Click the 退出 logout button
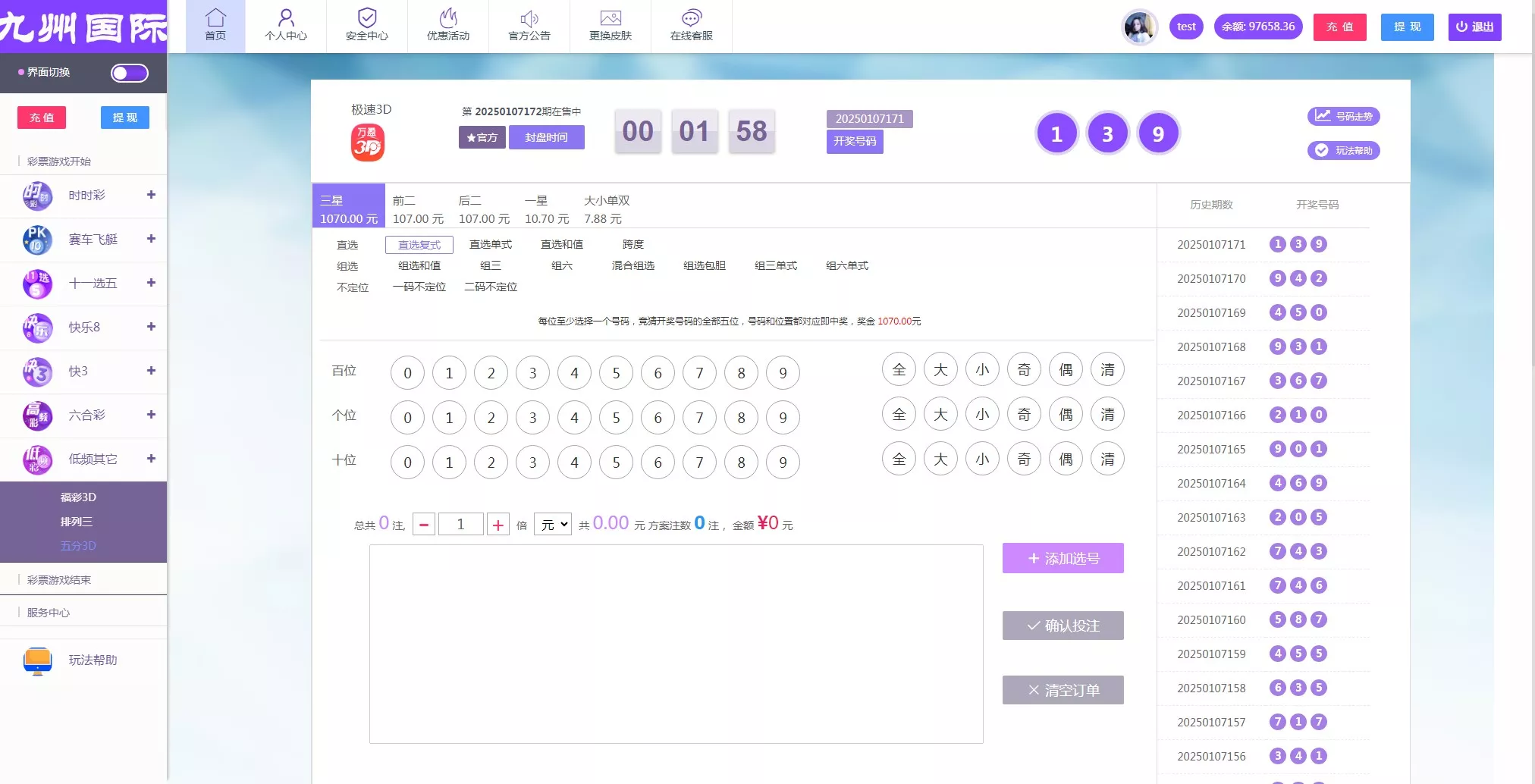1535x784 pixels. pyautogui.click(x=1474, y=27)
